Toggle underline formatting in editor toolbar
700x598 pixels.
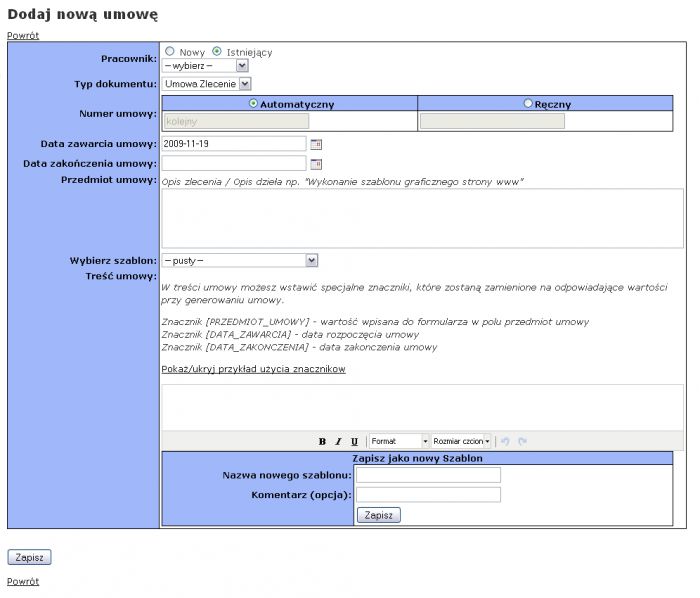coord(354,441)
